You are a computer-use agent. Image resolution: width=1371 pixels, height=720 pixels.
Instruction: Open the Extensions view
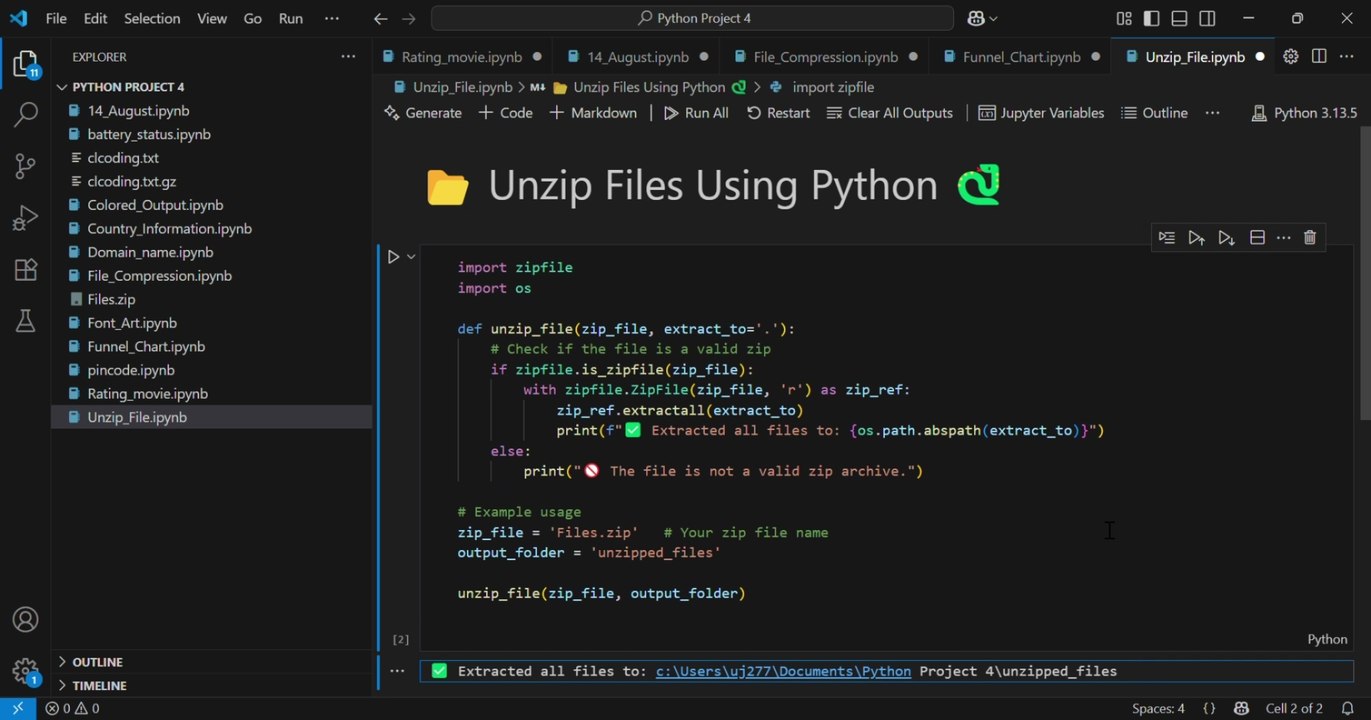25,269
